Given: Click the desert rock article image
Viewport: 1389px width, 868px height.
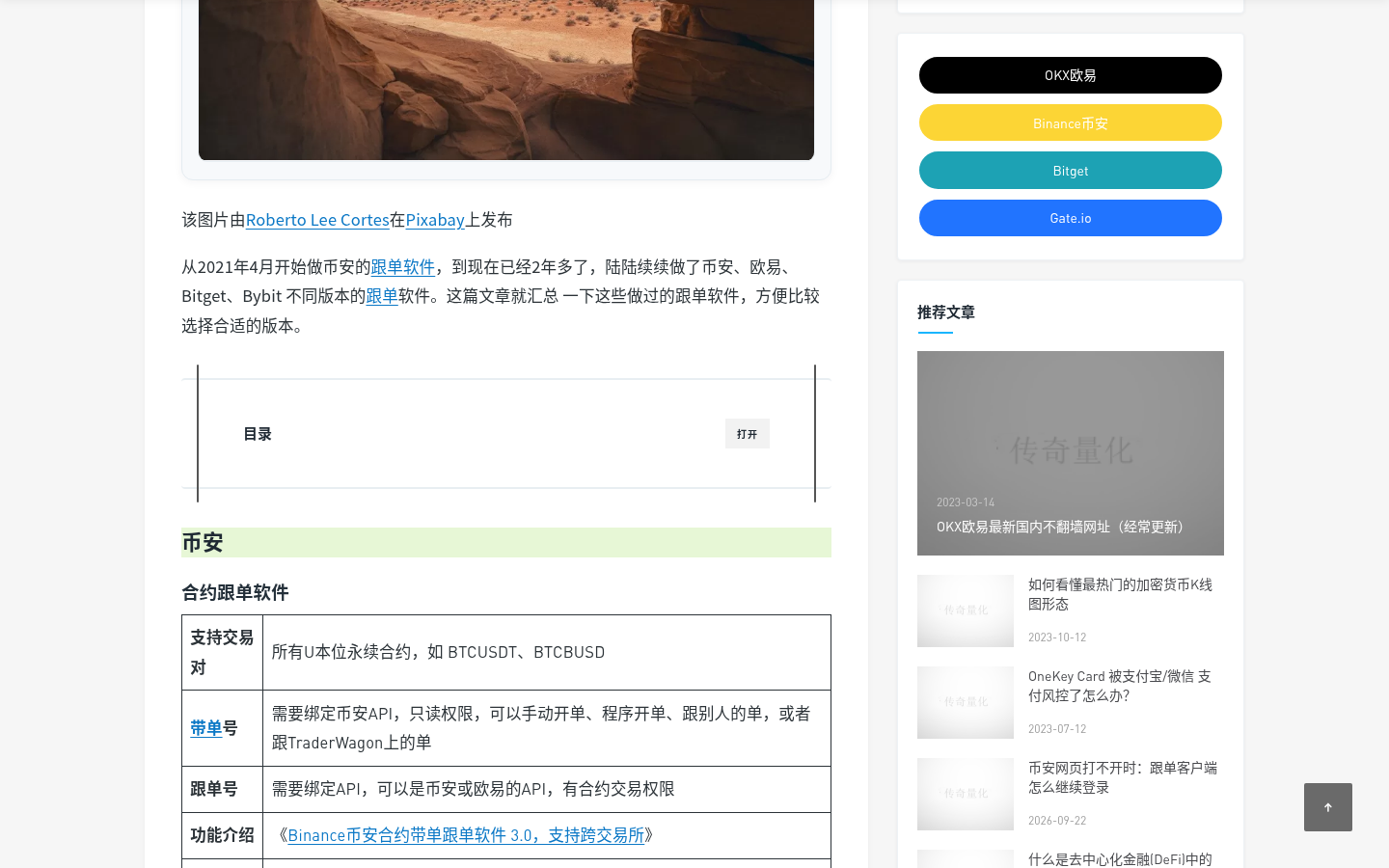Looking at the screenshot, I should (x=506, y=80).
